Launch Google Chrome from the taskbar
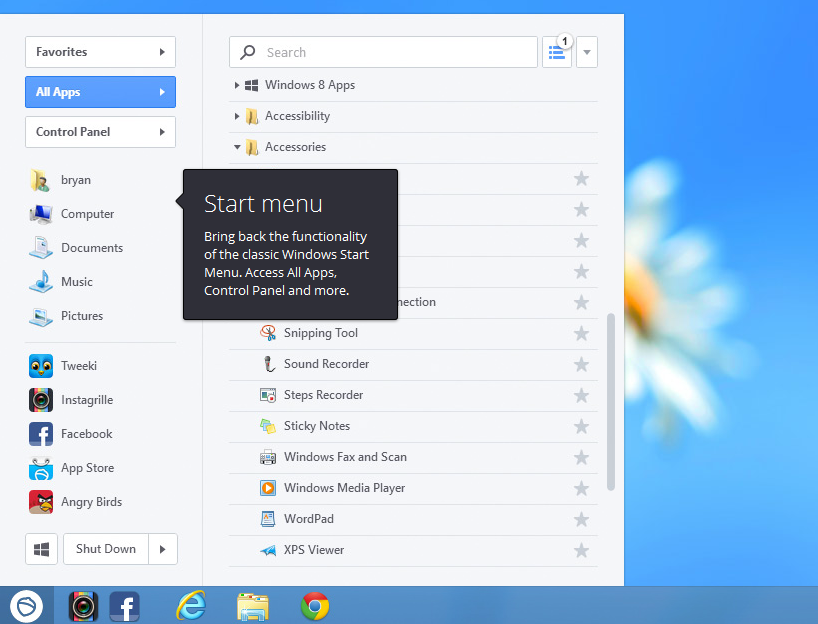The width and height of the screenshot is (818, 624). pos(314,605)
